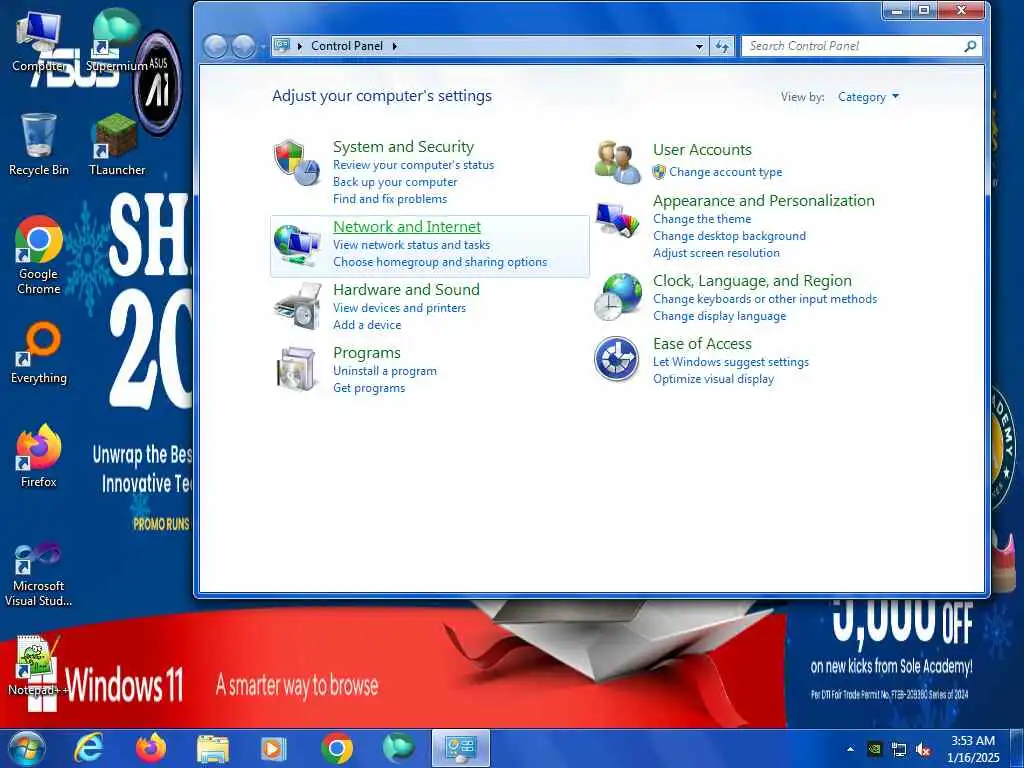Click Change account type link
This screenshot has width=1024, height=768.
tap(725, 172)
